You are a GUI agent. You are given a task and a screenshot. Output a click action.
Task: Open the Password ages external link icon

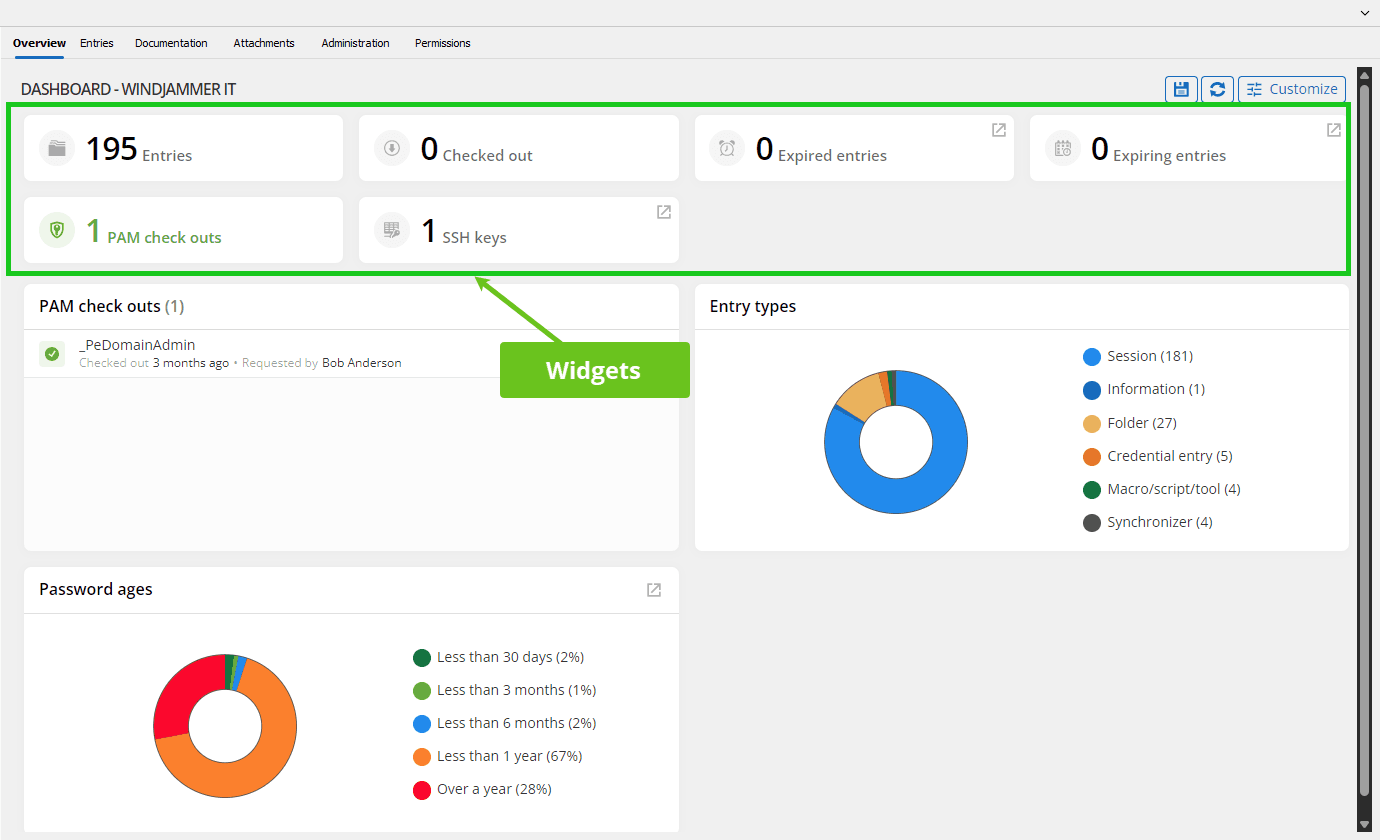pos(653,590)
